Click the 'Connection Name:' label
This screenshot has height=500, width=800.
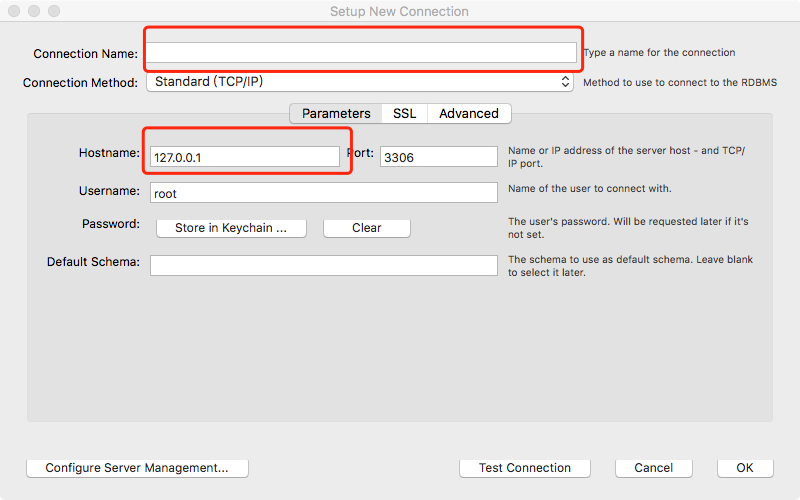click(x=86, y=54)
